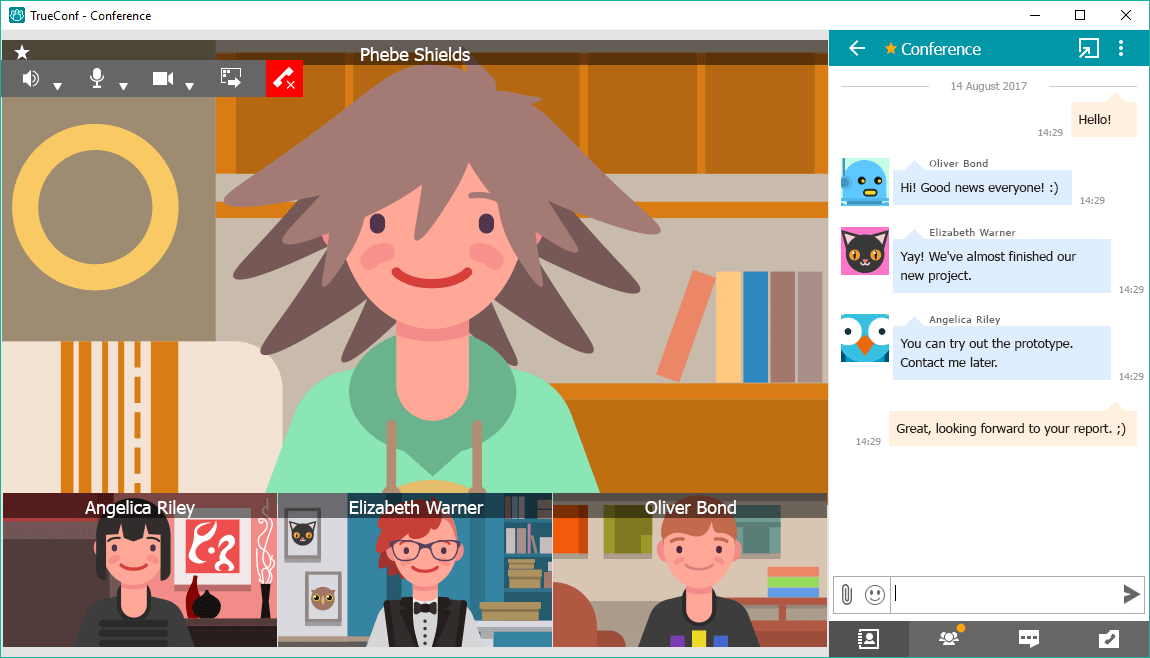Image resolution: width=1150 pixels, height=658 pixels.
Task: Open the participants group tab
Action: click(949, 639)
